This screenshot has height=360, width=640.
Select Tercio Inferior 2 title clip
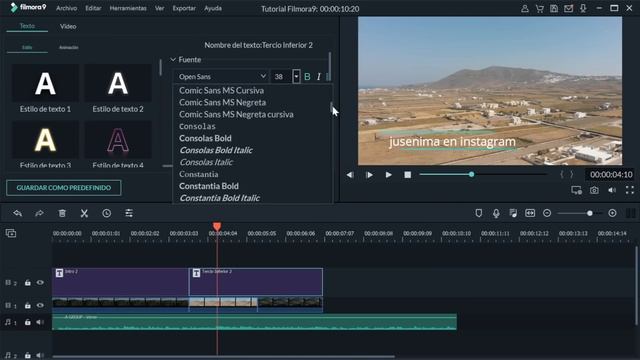point(256,282)
